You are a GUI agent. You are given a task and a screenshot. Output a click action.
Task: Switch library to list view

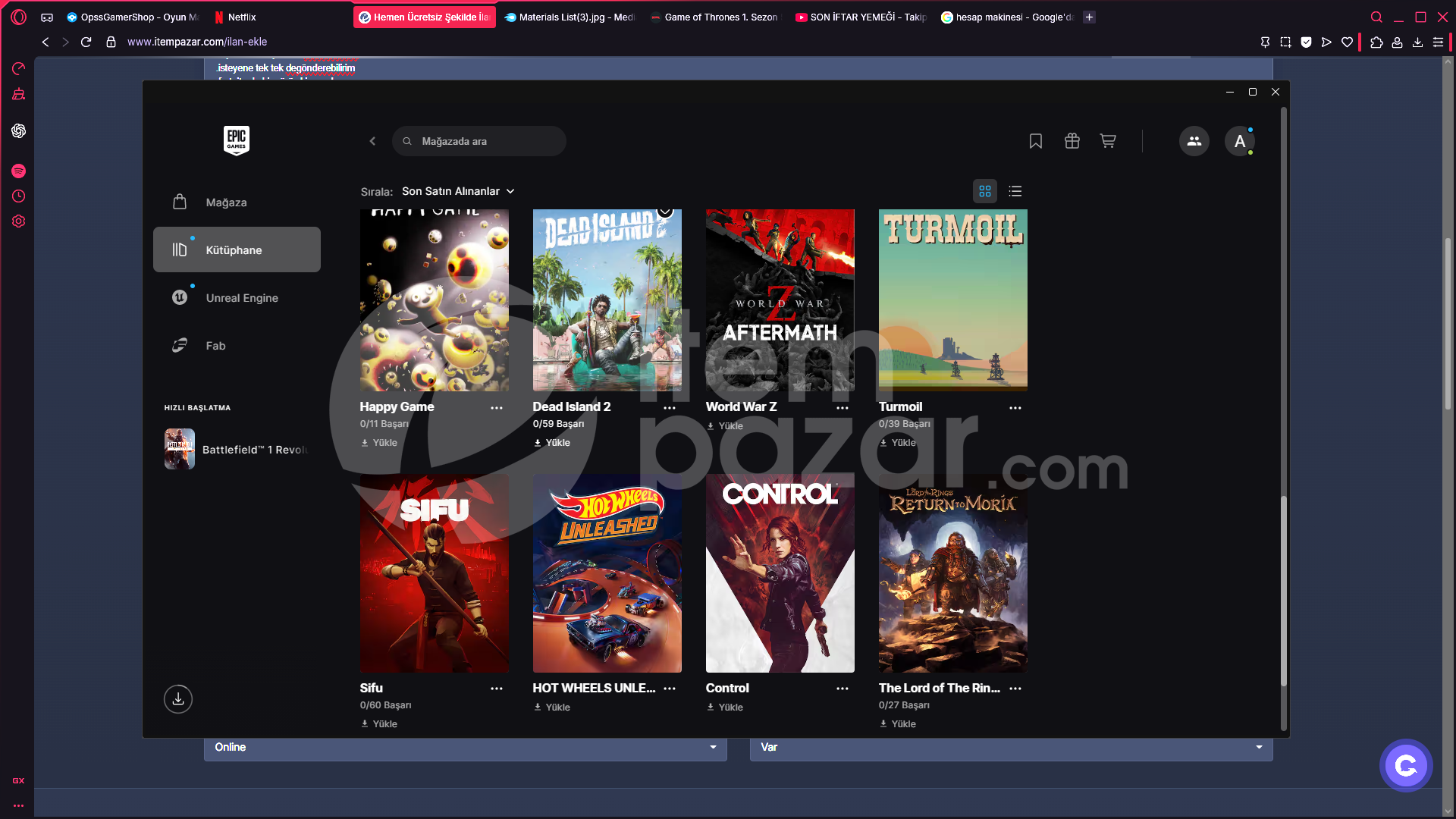1015,191
